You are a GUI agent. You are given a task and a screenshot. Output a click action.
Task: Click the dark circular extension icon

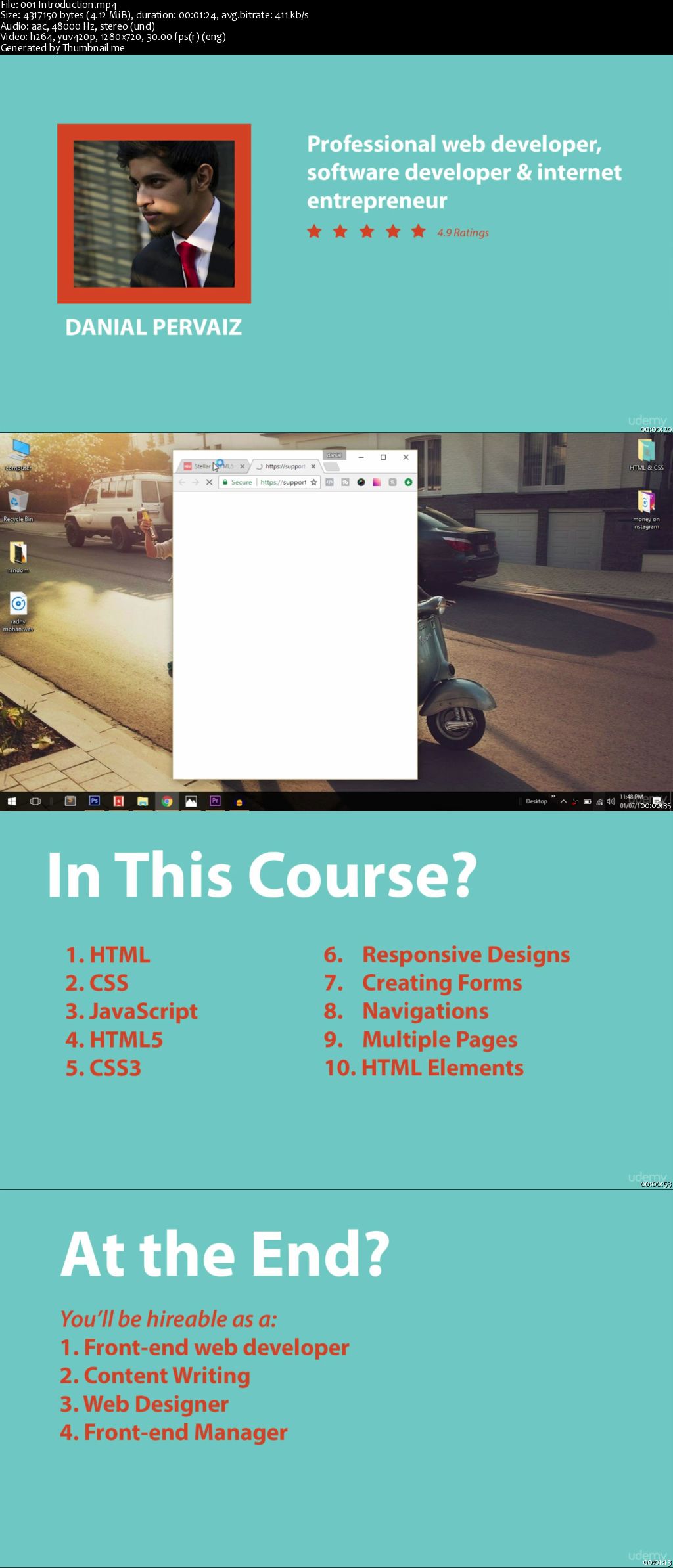[361, 482]
